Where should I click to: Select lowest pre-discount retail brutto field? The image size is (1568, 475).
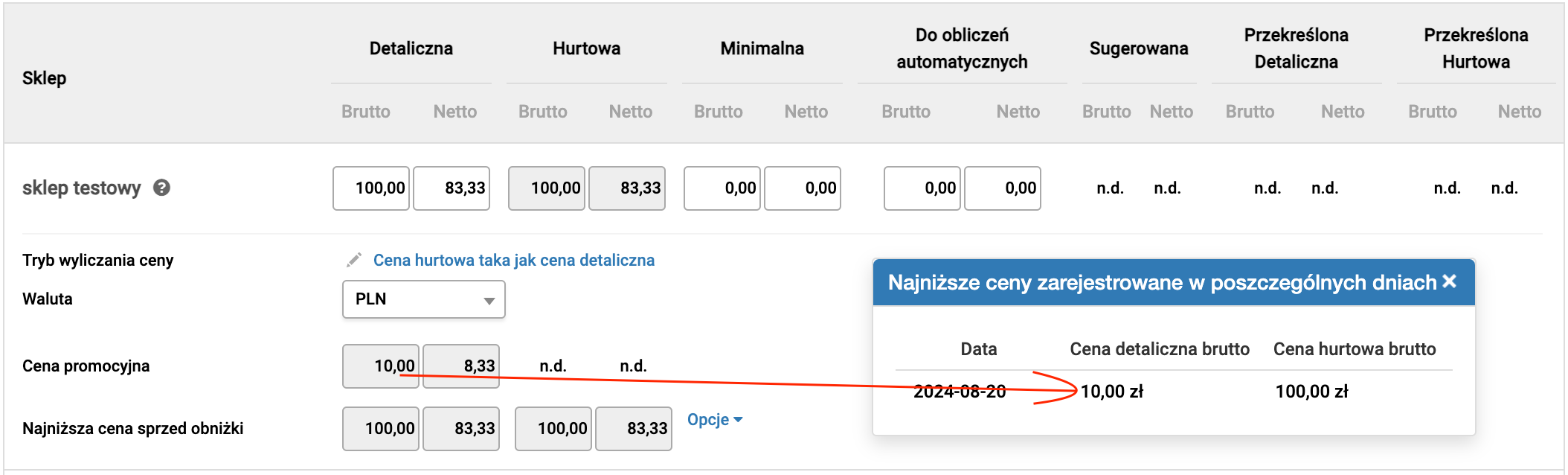(381, 429)
